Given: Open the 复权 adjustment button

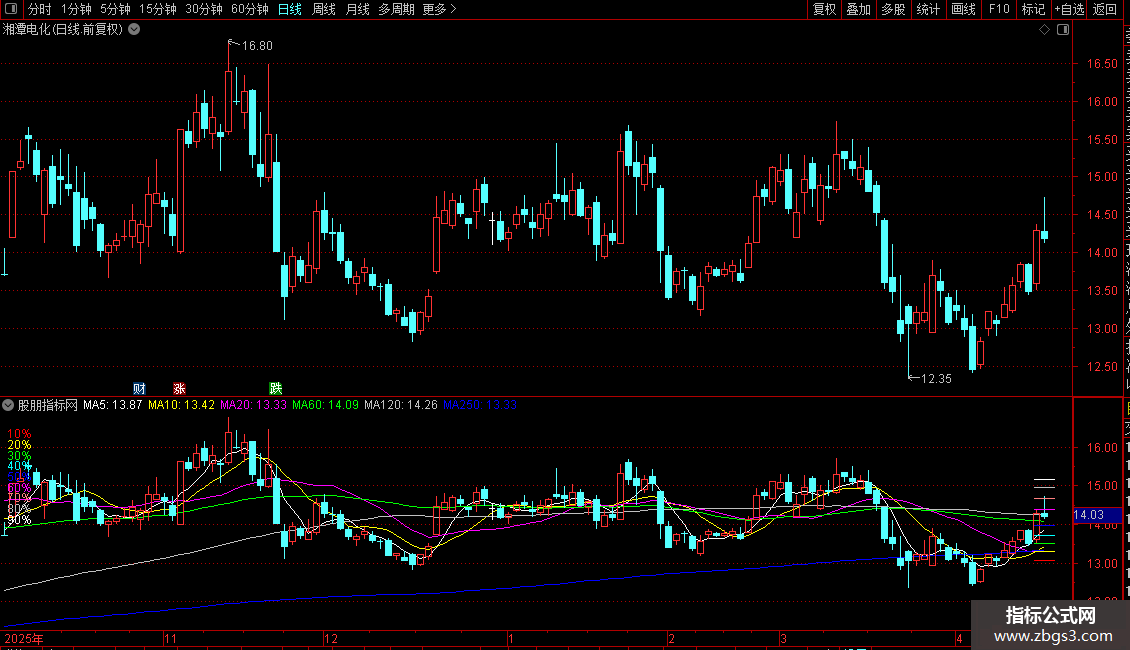Looking at the screenshot, I should click(824, 9).
